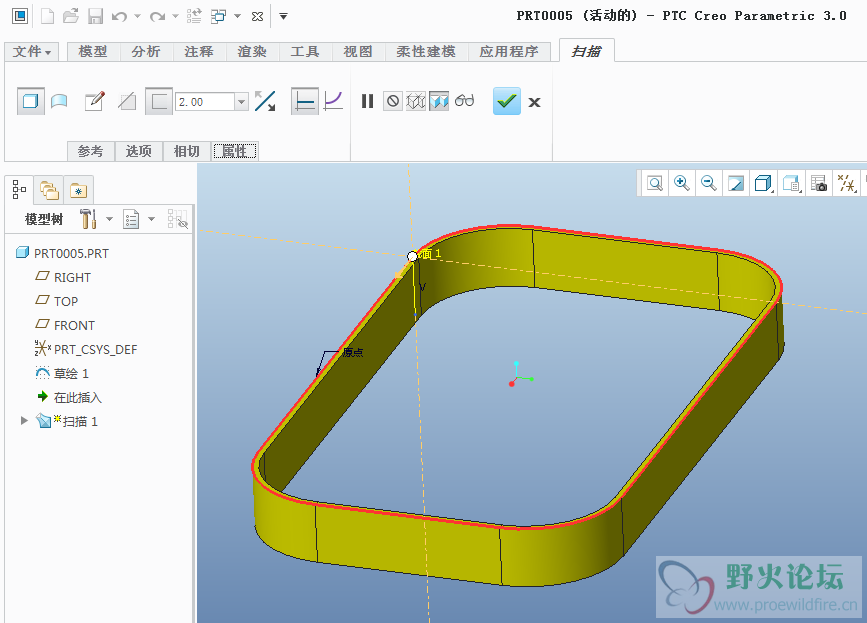Image resolution: width=867 pixels, height=623 pixels.
Task: Switch to the 工具 ribbon tab
Action: point(305,51)
